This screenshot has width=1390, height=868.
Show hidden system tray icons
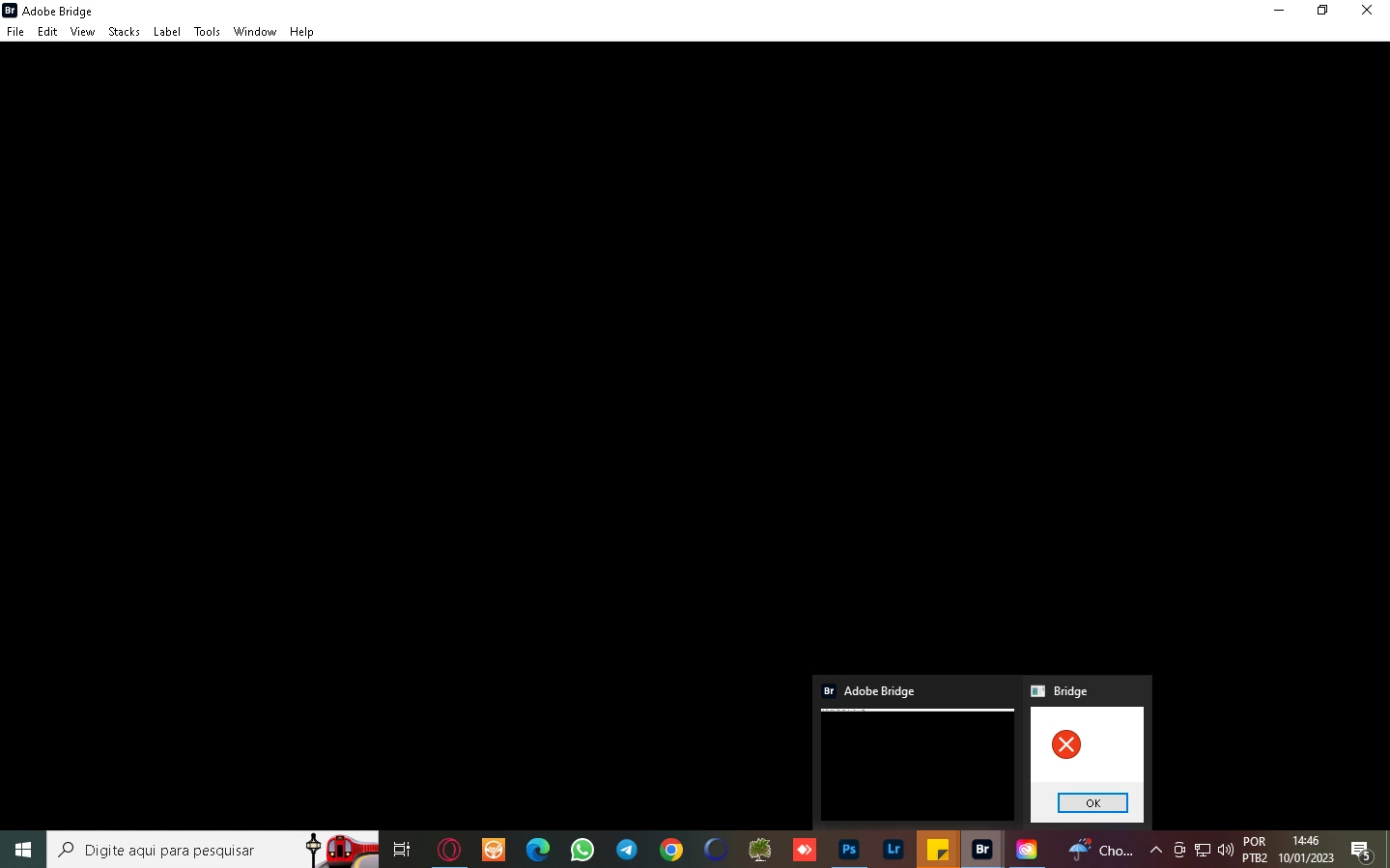point(1156,850)
